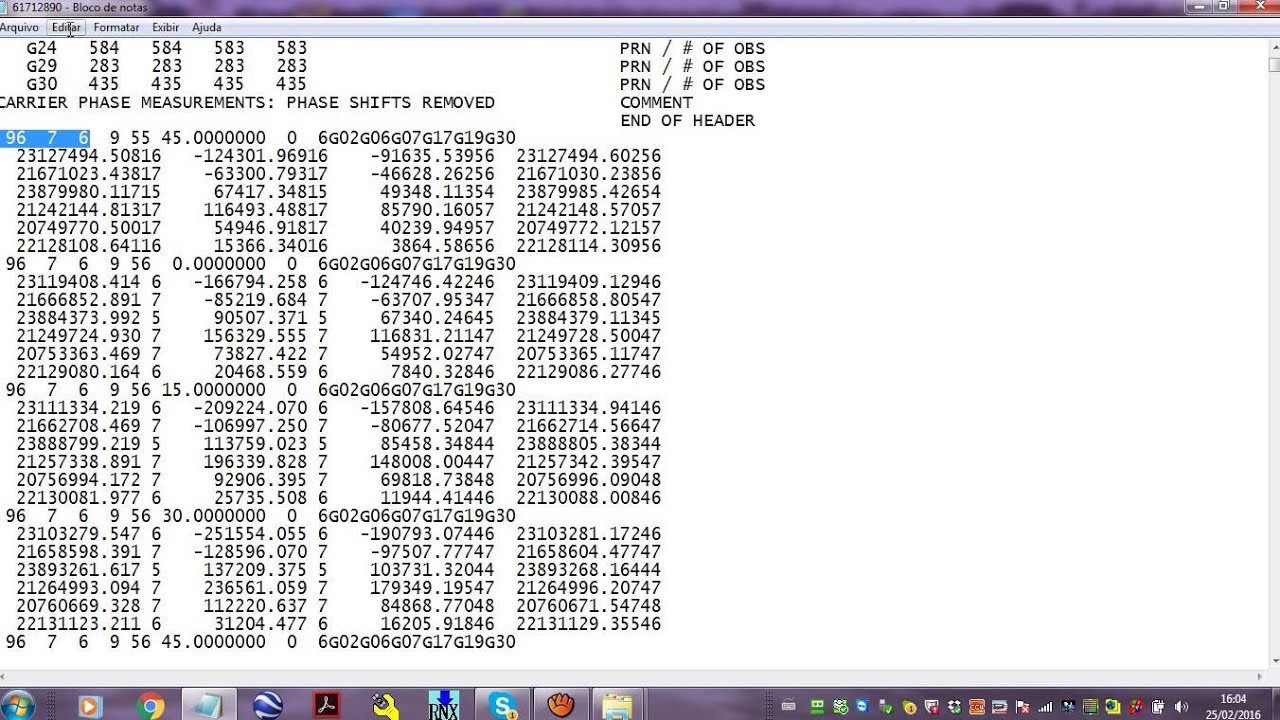Open the RNX converter taskbar icon
This screenshot has height=720, width=1280.
click(444, 707)
